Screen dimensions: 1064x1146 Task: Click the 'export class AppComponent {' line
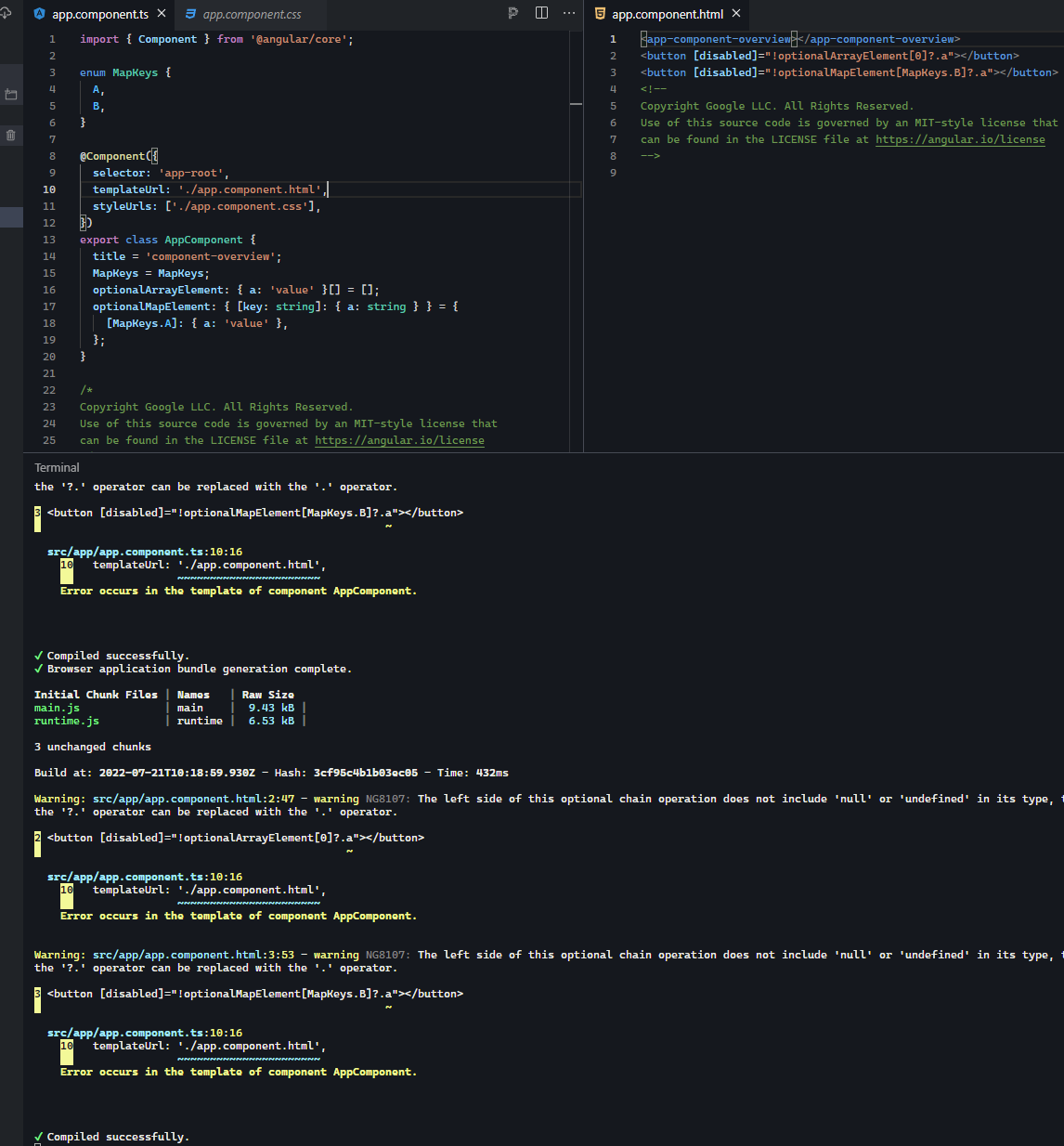[x=168, y=240]
